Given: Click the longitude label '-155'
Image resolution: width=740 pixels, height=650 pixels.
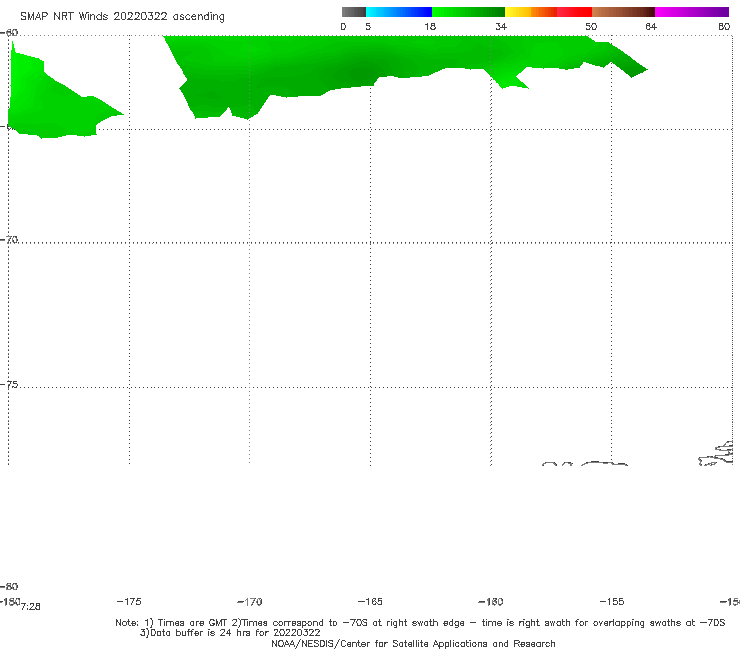Looking at the screenshot, I should coord(612,601).
